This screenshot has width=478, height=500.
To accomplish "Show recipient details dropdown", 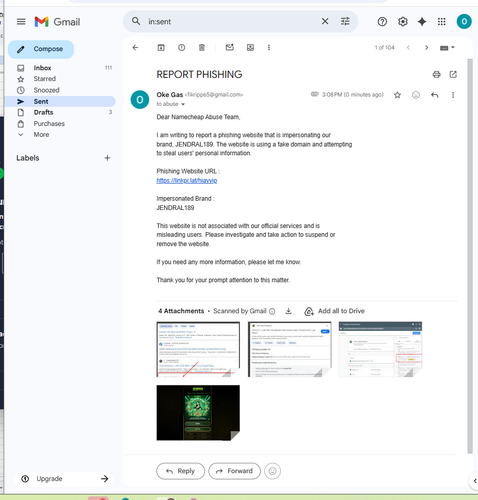I will [183, 104].
